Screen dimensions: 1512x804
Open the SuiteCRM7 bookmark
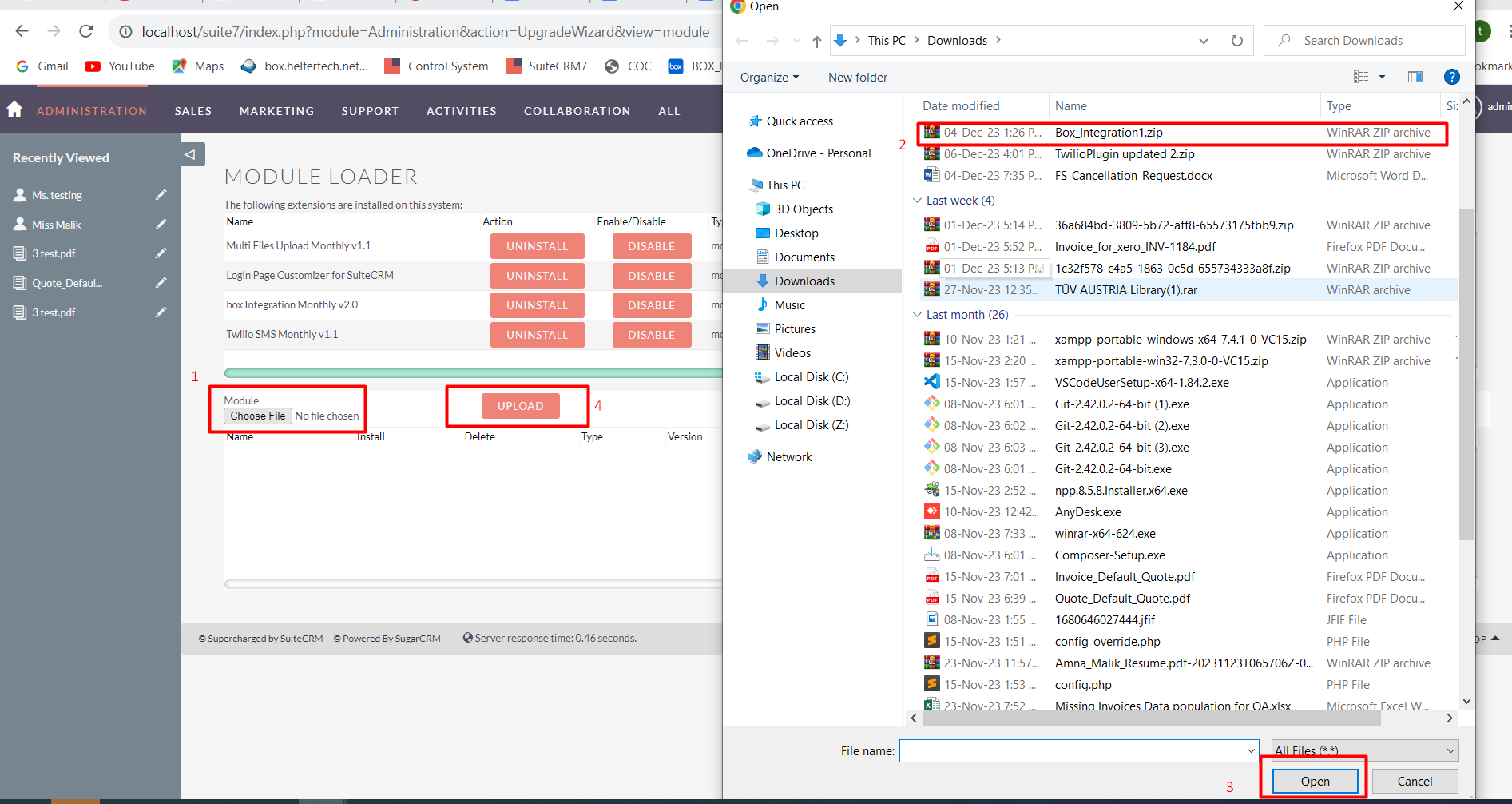(547, 66)
